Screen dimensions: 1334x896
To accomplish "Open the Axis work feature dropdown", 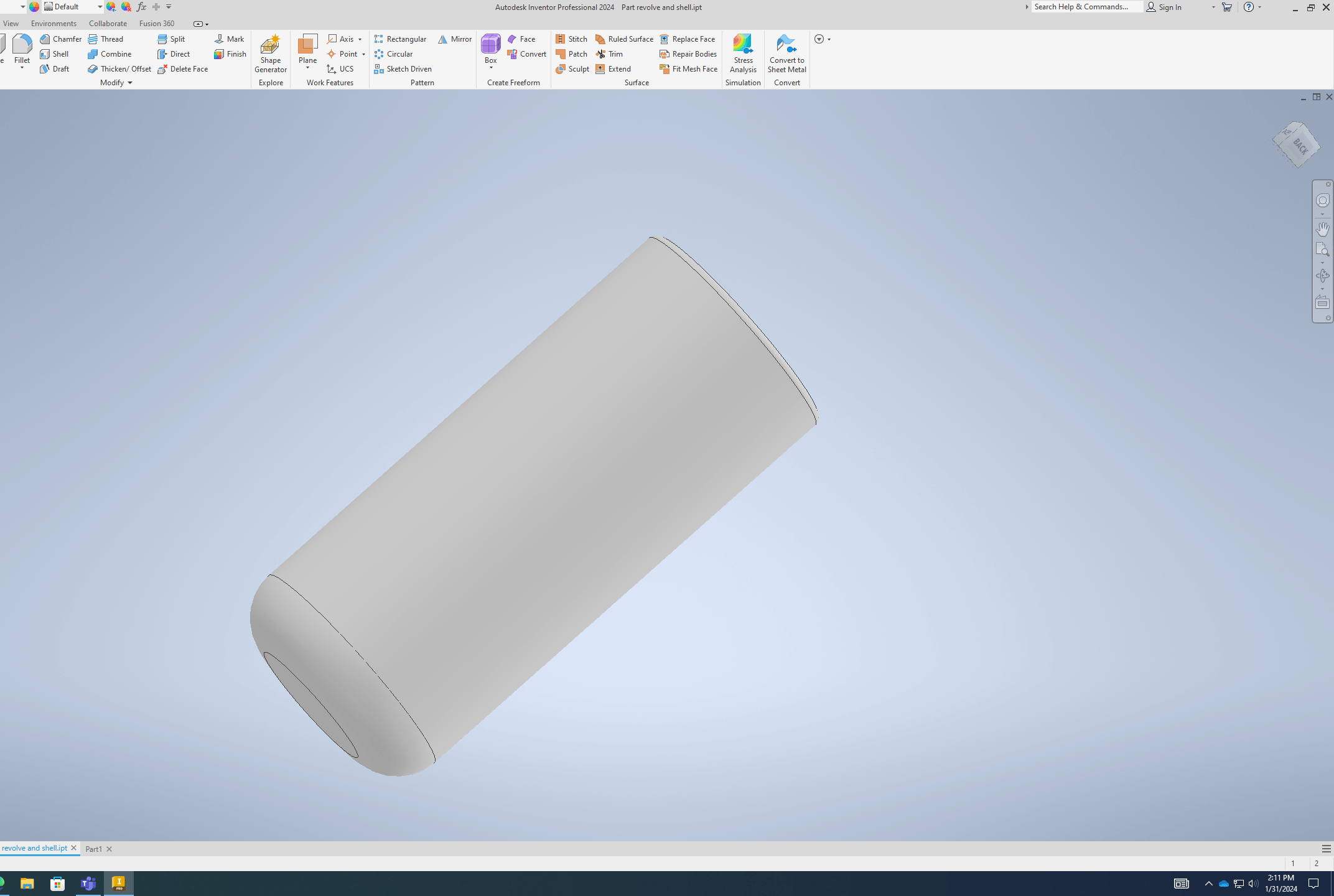I will [360, 39].
